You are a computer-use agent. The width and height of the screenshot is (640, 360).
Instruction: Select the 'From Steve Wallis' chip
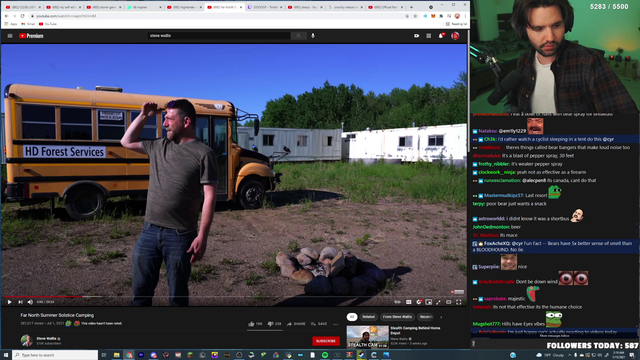[x=397, y=317]
